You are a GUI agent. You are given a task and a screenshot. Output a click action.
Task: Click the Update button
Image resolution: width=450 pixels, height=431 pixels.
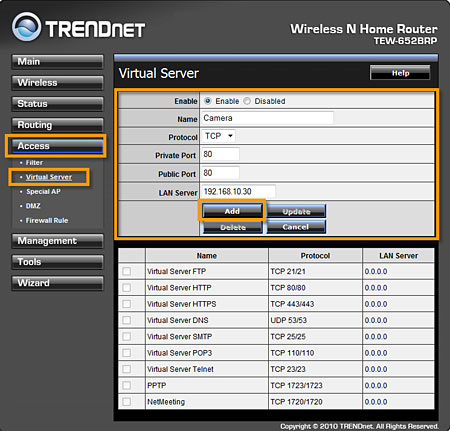(296, 211)
